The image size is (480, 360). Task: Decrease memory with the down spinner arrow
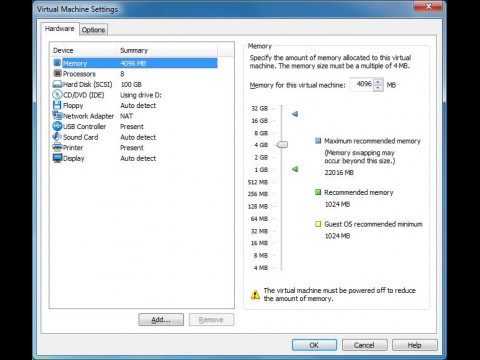378,88
